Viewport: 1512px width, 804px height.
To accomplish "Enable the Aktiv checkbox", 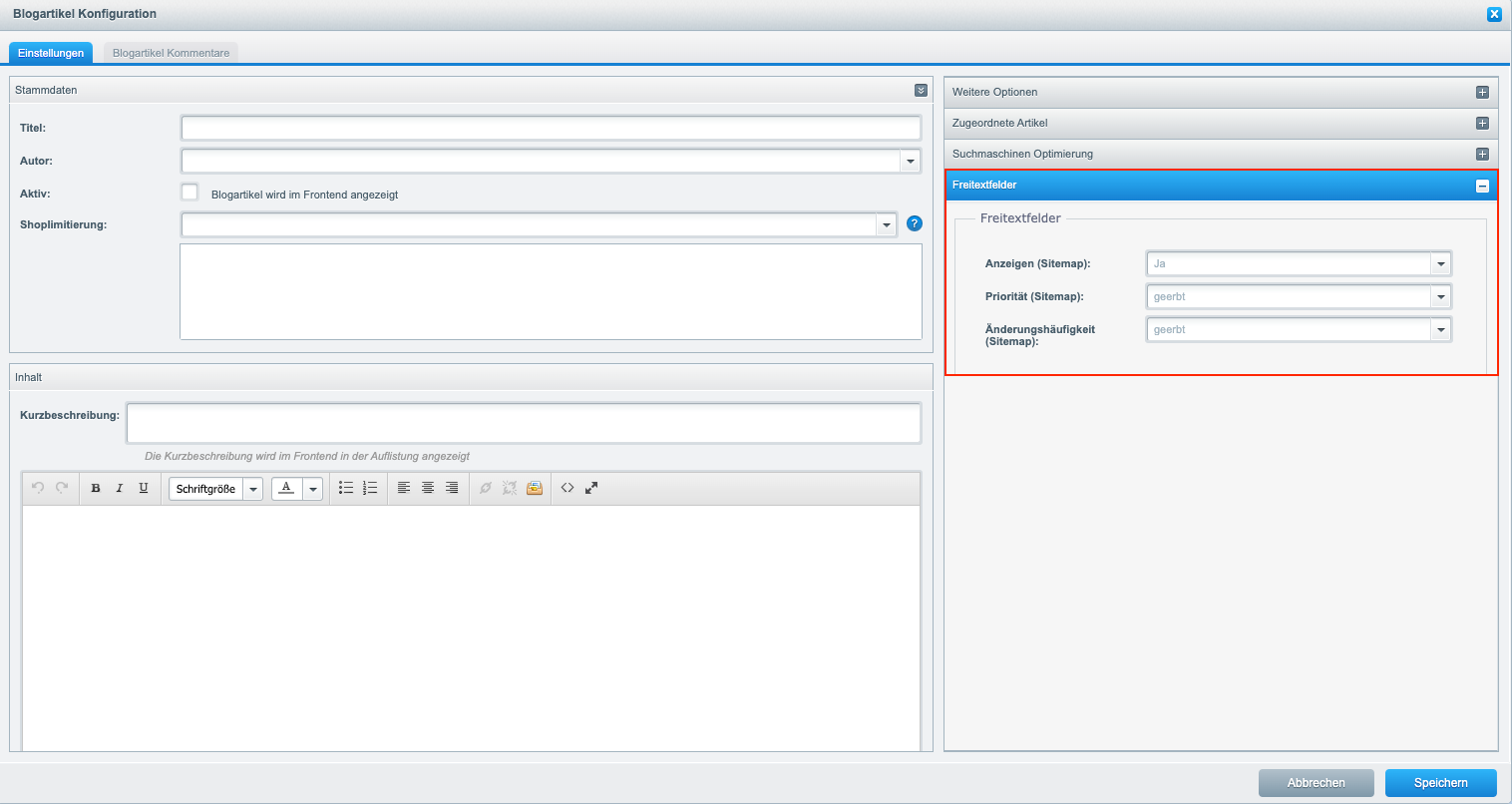I will (189, 193).
